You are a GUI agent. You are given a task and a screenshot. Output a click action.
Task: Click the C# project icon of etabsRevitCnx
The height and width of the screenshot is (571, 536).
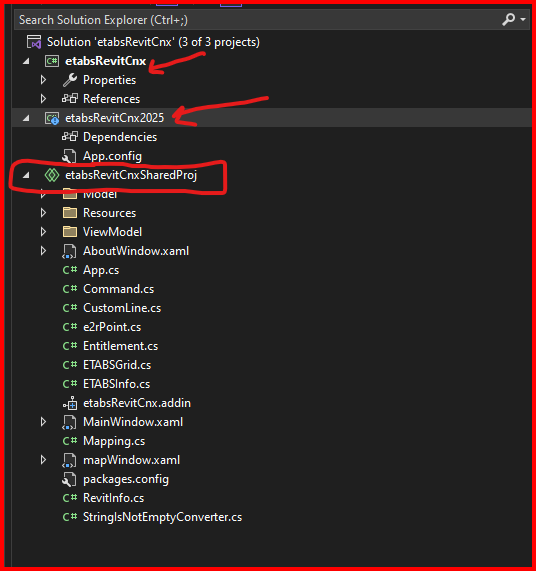[x=52, y=61]
